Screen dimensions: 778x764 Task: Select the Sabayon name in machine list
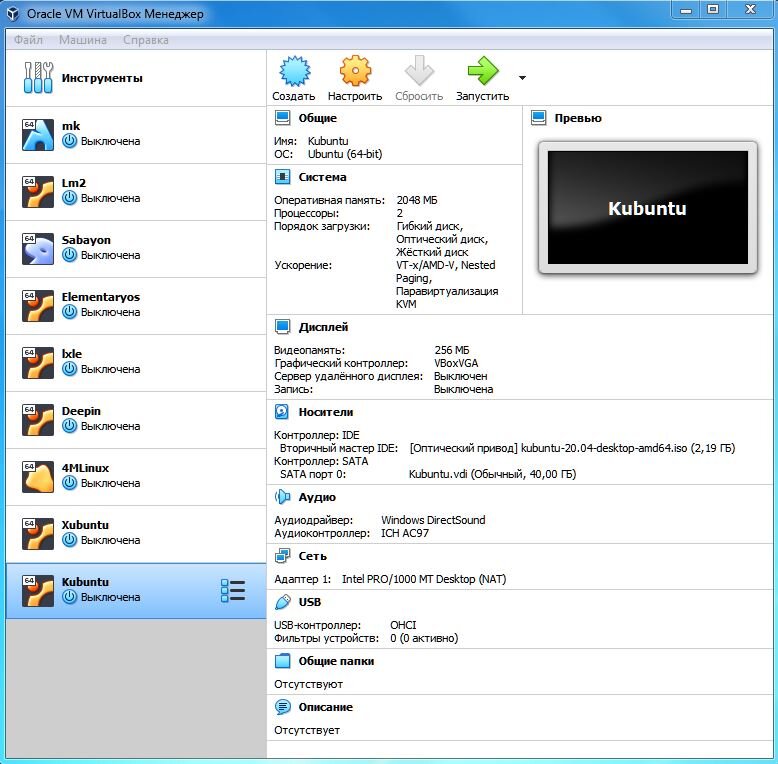point(86,240)
